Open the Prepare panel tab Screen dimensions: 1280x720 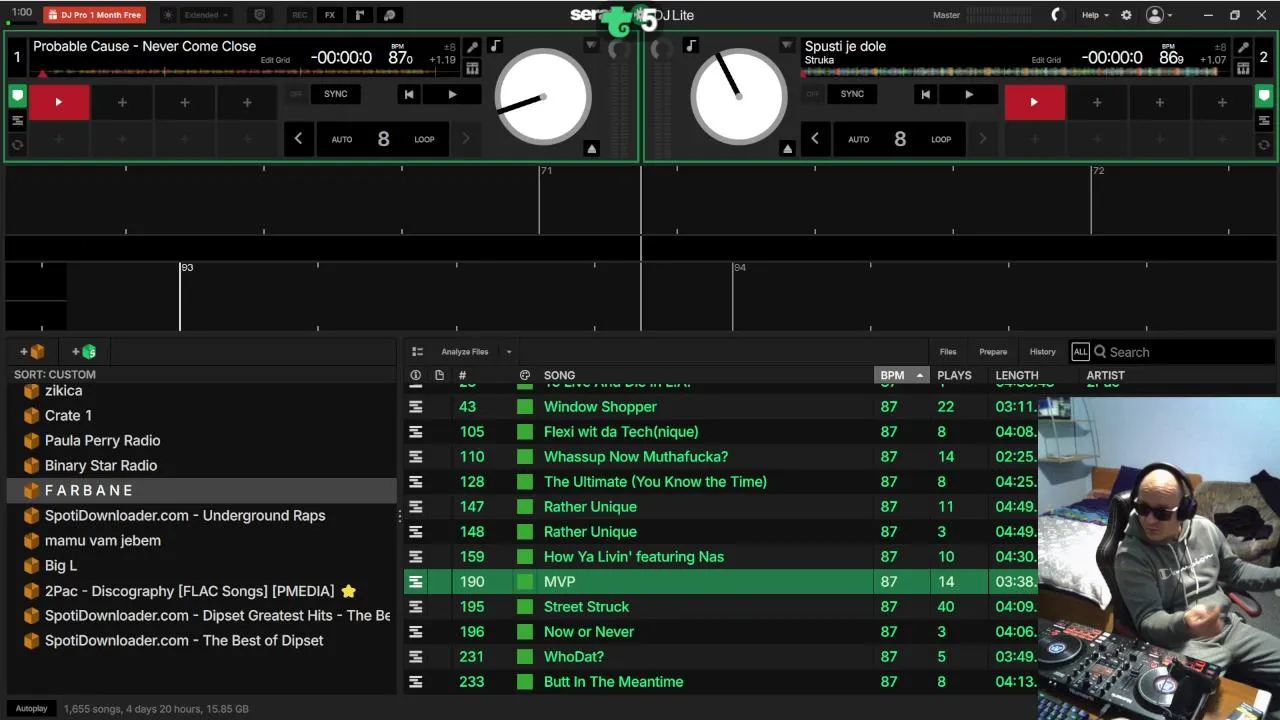[993, 352]
